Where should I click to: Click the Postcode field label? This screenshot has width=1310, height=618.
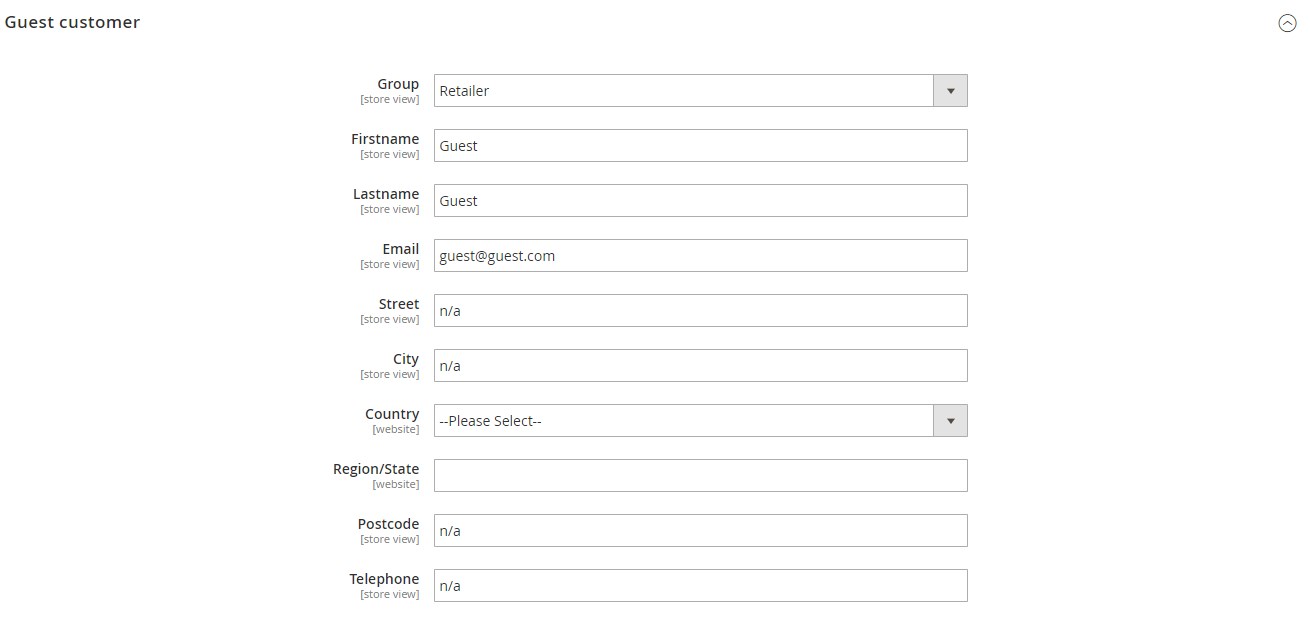388,524
